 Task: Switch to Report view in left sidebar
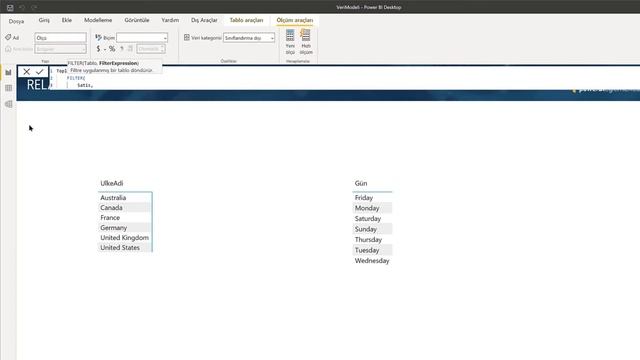tap(9, 72)
